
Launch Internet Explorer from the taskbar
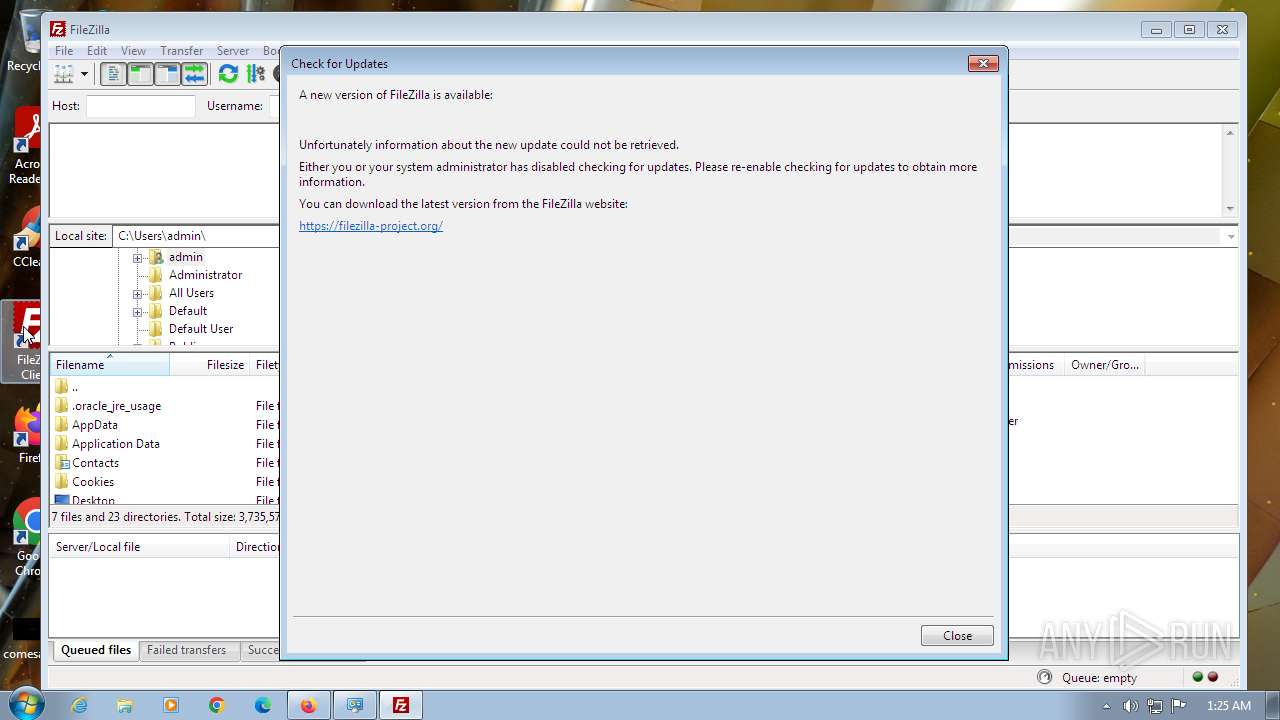tap(79, 705)
